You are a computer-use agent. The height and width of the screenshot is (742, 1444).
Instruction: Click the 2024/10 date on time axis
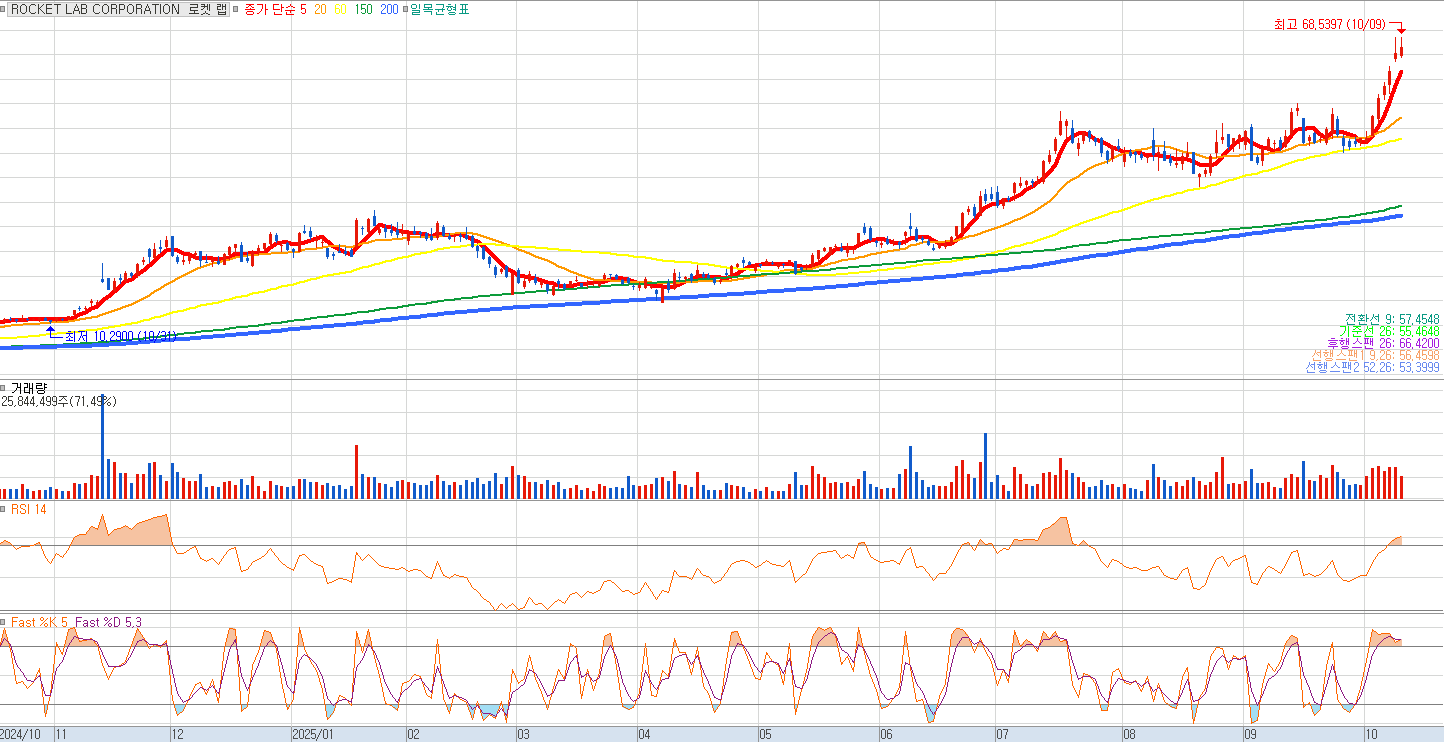[x=22, y=734]
